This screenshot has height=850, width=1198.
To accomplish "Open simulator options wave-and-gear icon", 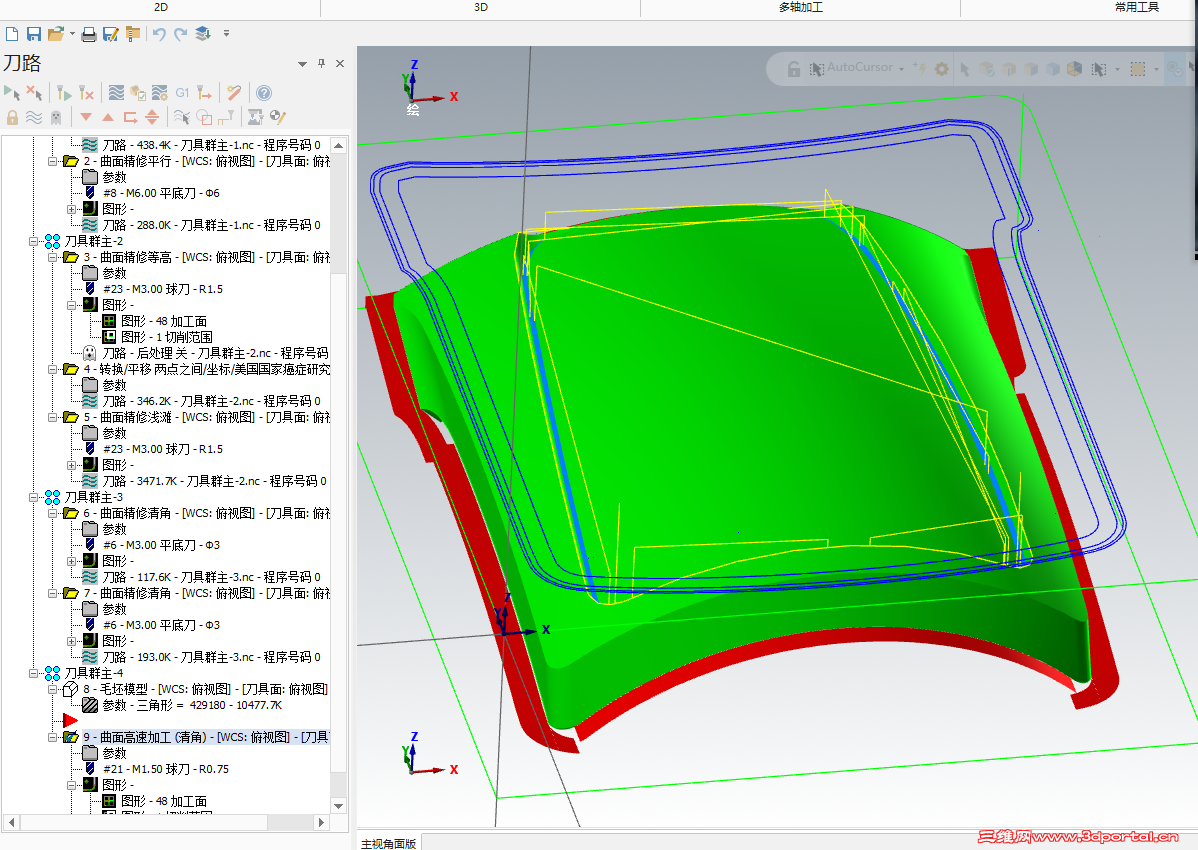I will pos(160,93).
